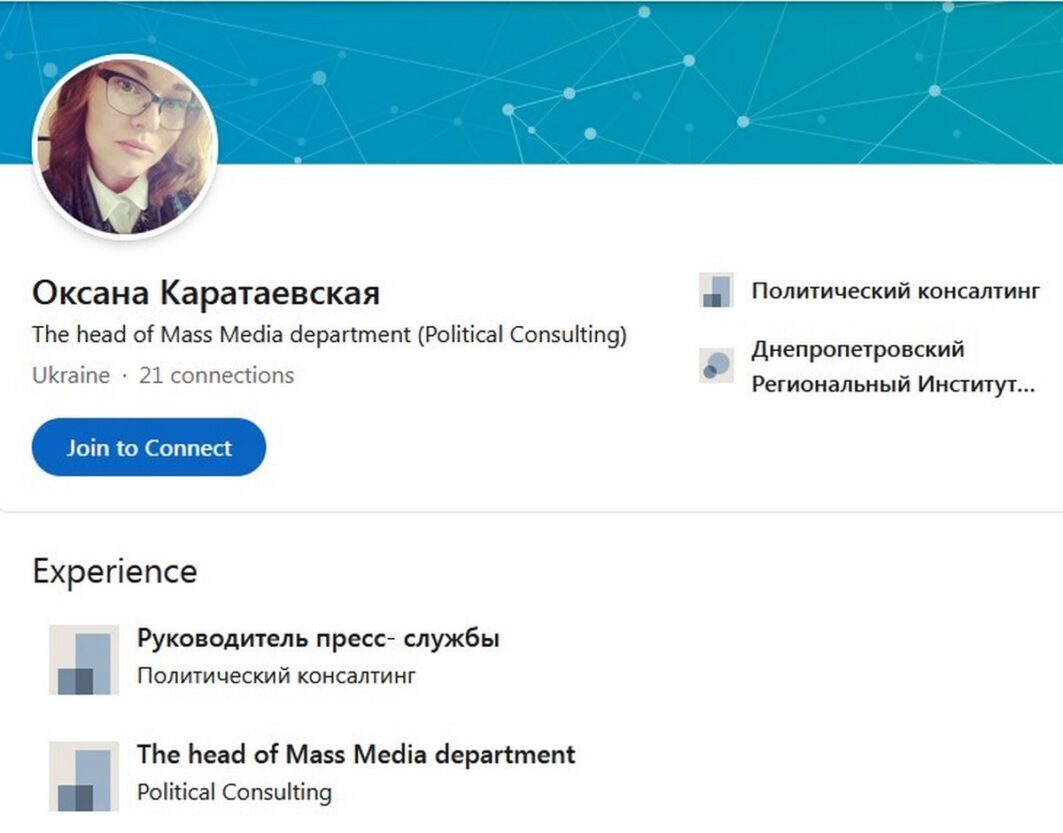The width and height of the screenshot is (1063, 833).
Task: Click the Experience section heading
Action: tap(114, 572)
